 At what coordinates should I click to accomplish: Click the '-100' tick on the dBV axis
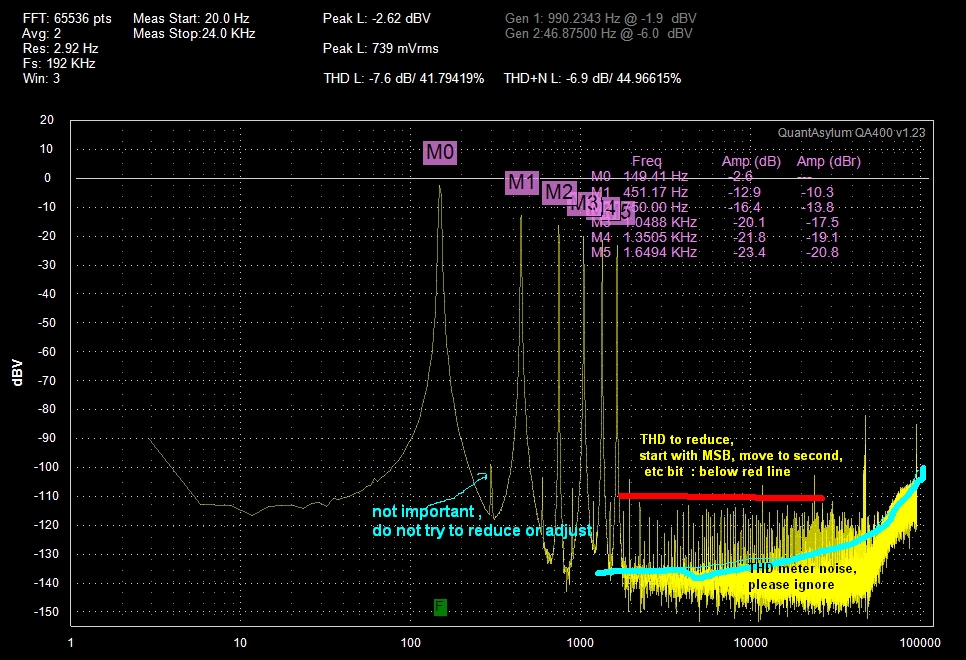point(46,467)
